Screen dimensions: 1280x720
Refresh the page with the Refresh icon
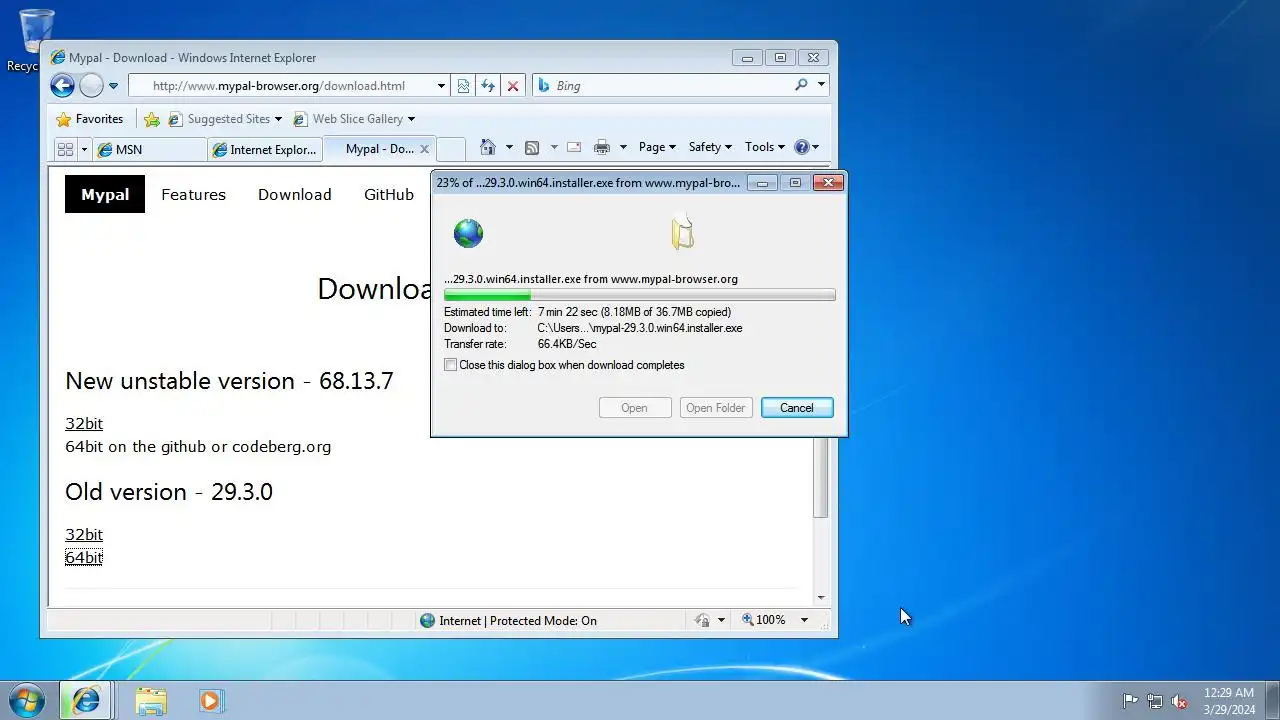click(x=488, y=86)
